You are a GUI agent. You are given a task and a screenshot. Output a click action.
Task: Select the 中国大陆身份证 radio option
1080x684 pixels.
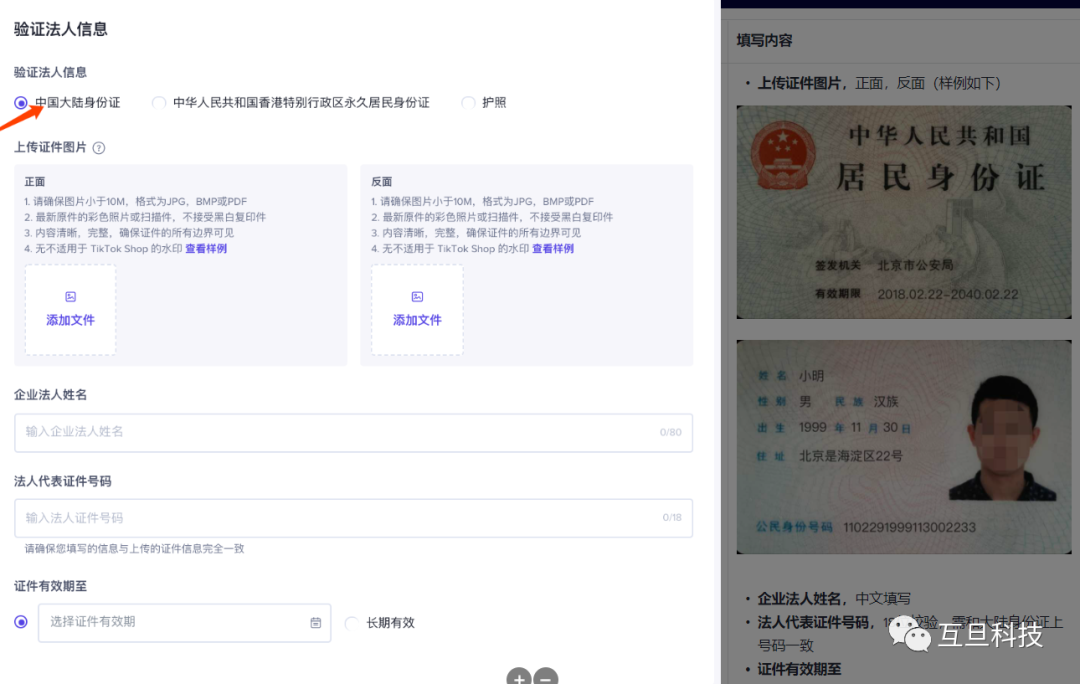[x=21, y=103]
